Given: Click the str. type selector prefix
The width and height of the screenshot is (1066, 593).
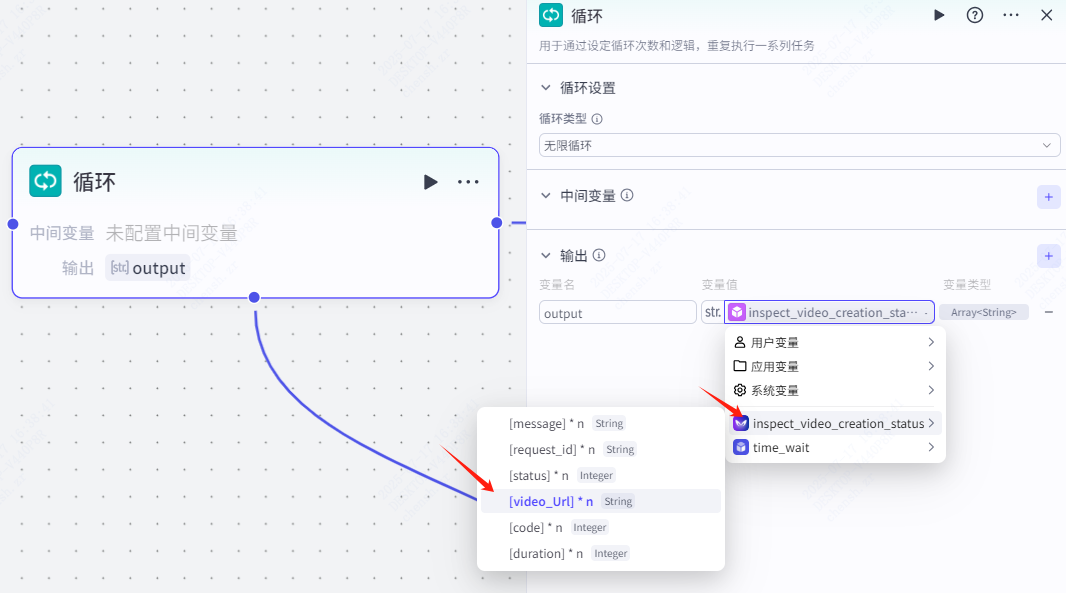Looking at the screenshot, I should tap(712, 312).
